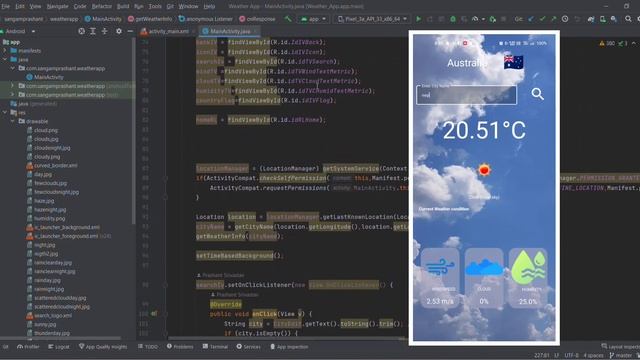
Task: Open Device Manager icon in toolbar
Action: point(602,19)
